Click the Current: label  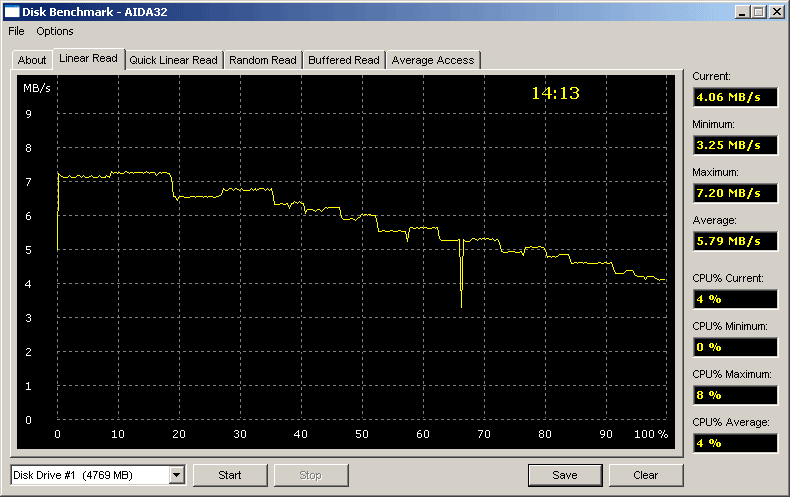711,76
